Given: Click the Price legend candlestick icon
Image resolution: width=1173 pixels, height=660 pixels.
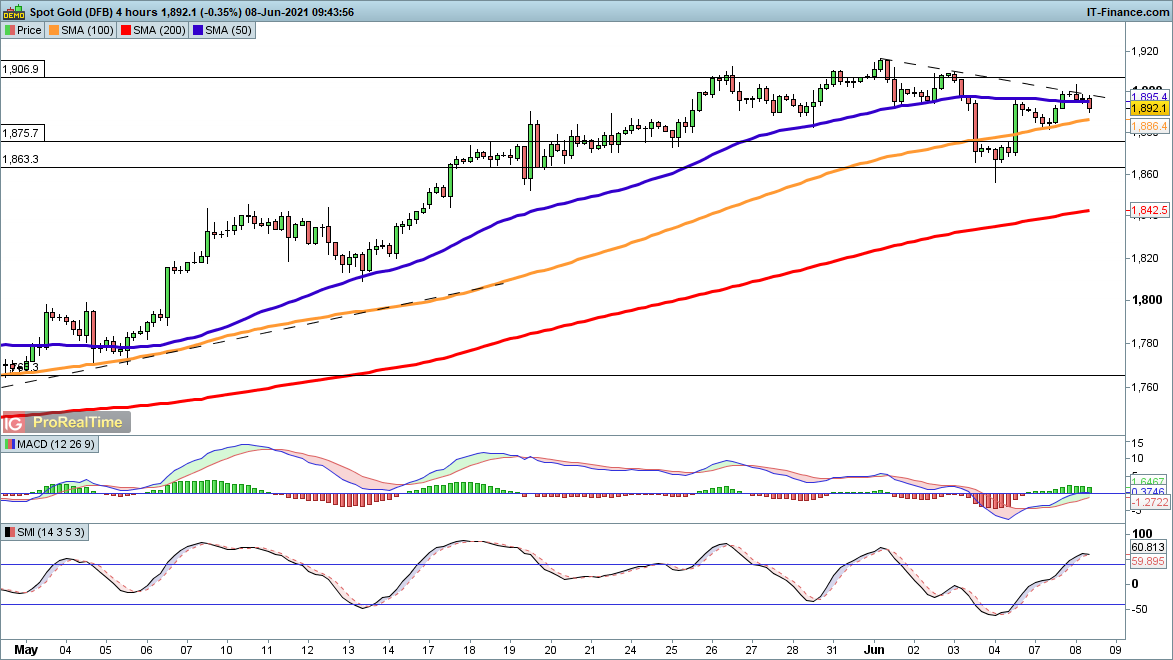Looking at the screenshot, I should tap(9, 31).
